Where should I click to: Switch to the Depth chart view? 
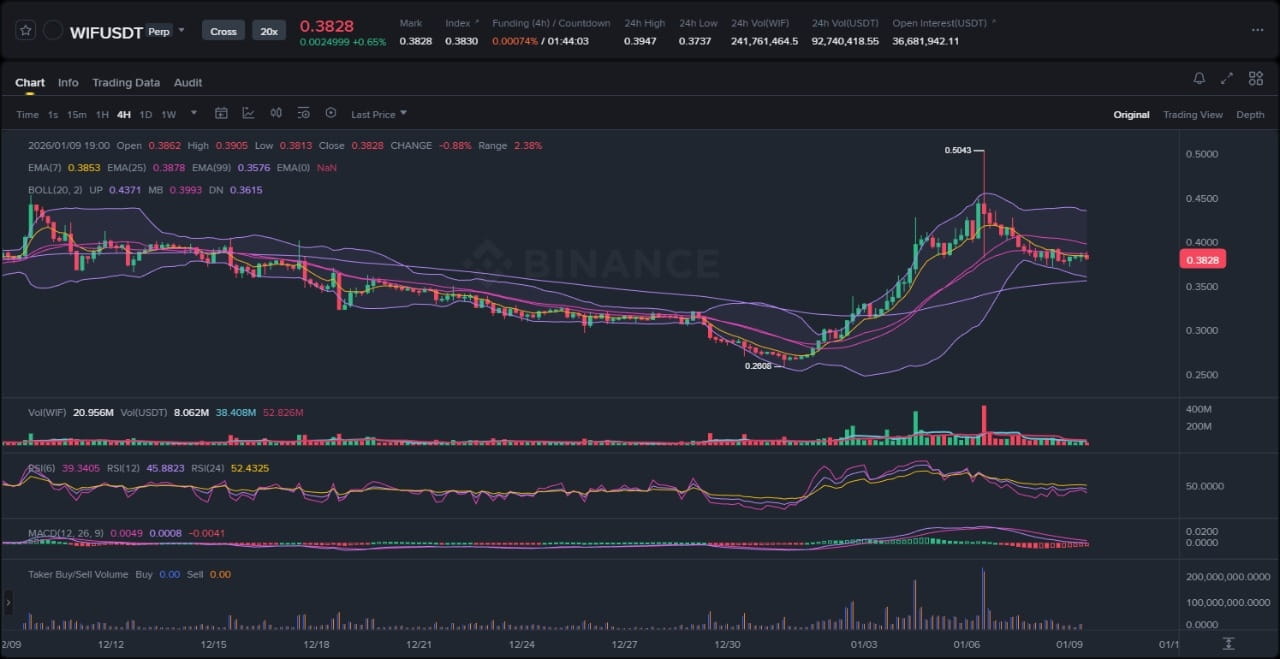(x=1250, y=114)
